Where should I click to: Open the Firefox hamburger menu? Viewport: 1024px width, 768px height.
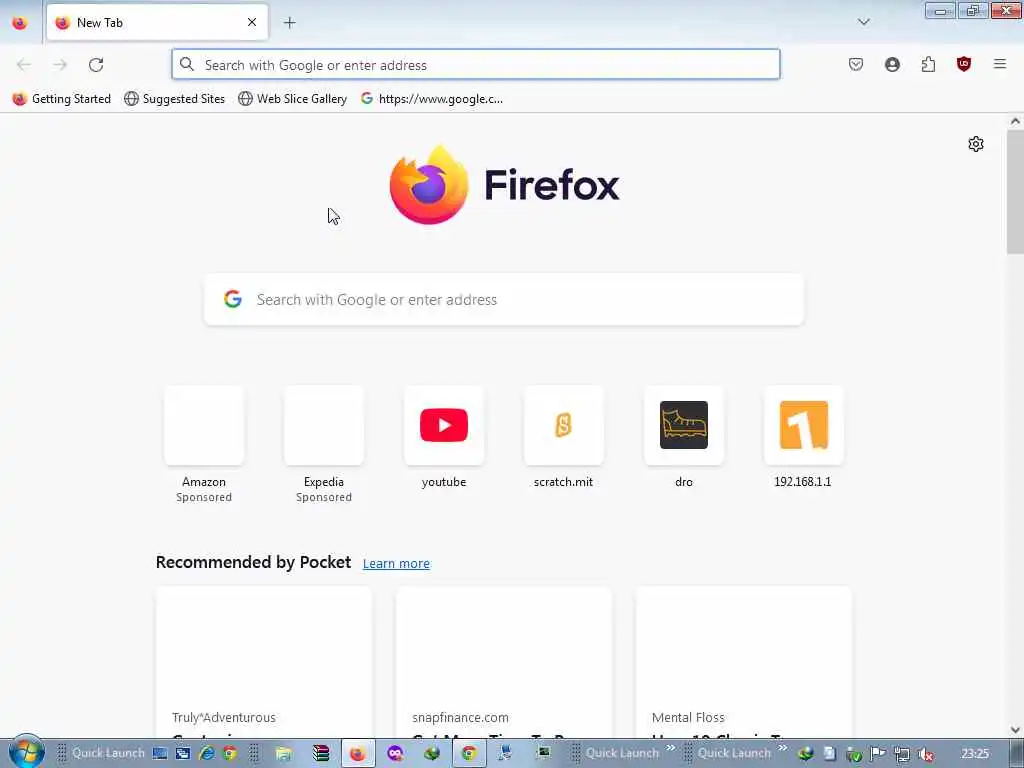tap(1000, 64)
